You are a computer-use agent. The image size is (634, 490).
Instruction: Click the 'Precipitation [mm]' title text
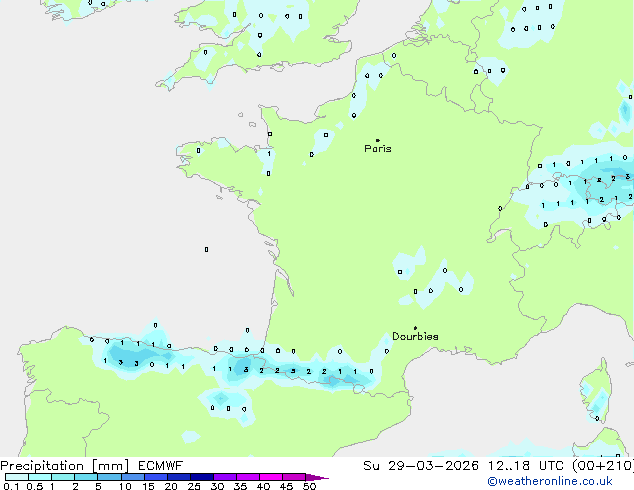tap(65, 466)
